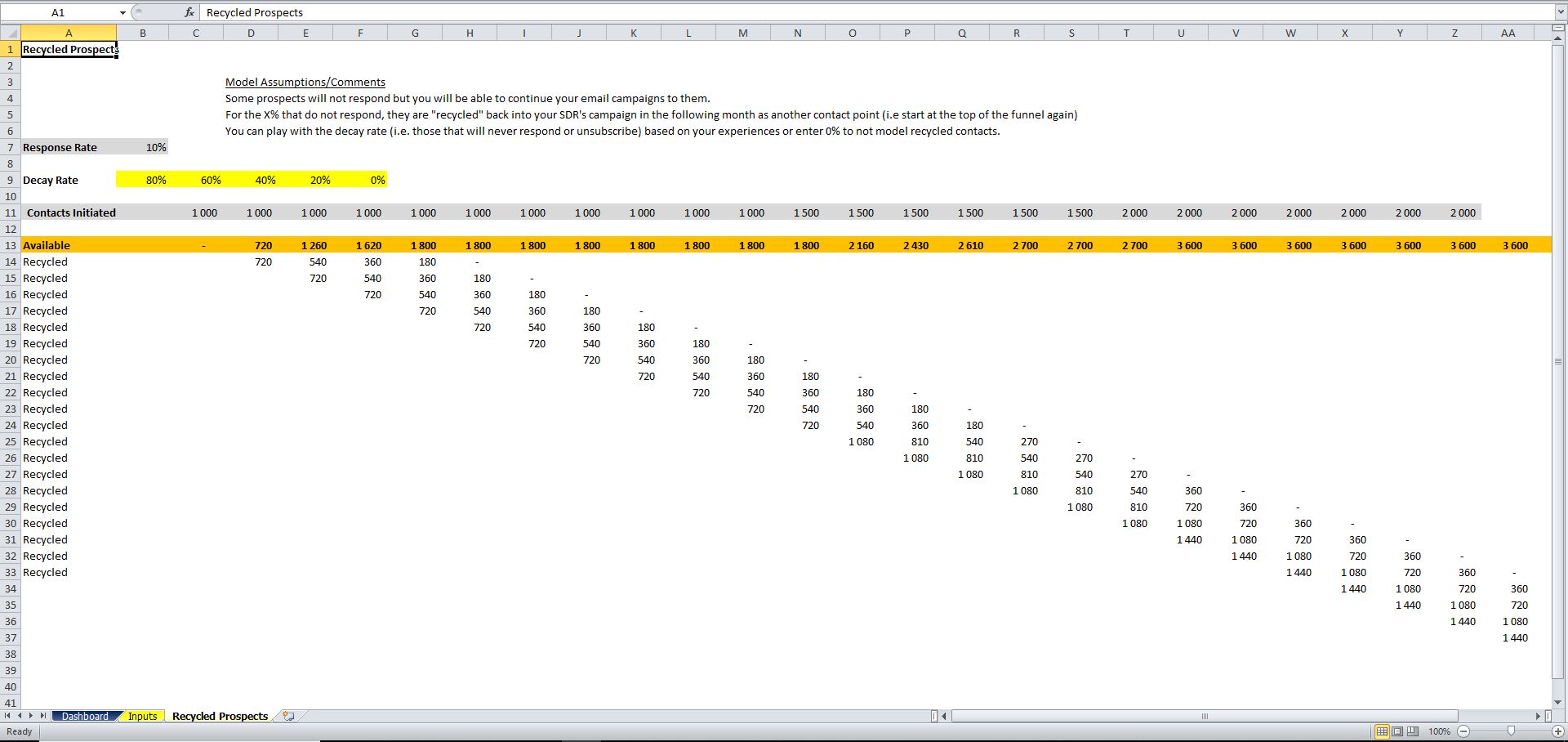Screen dimensions: 1568x742
Task: Click the Select All corner button above row numbers
Action: pos(11,33)
